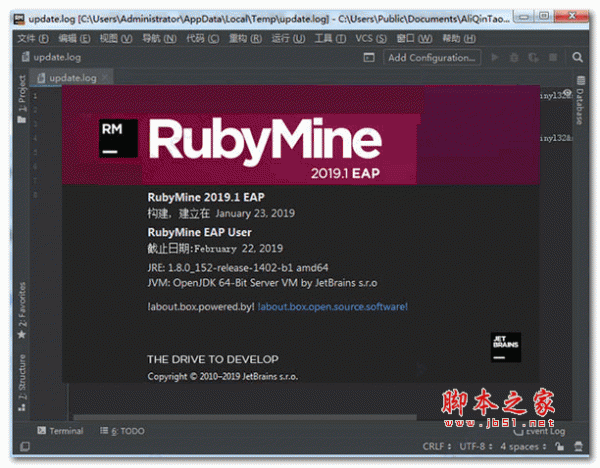Image resolution: width=600 pixels, height=468 pixels.
Task: Click the inspector hector icon in status bar
Action: click(x=579, y=446)
